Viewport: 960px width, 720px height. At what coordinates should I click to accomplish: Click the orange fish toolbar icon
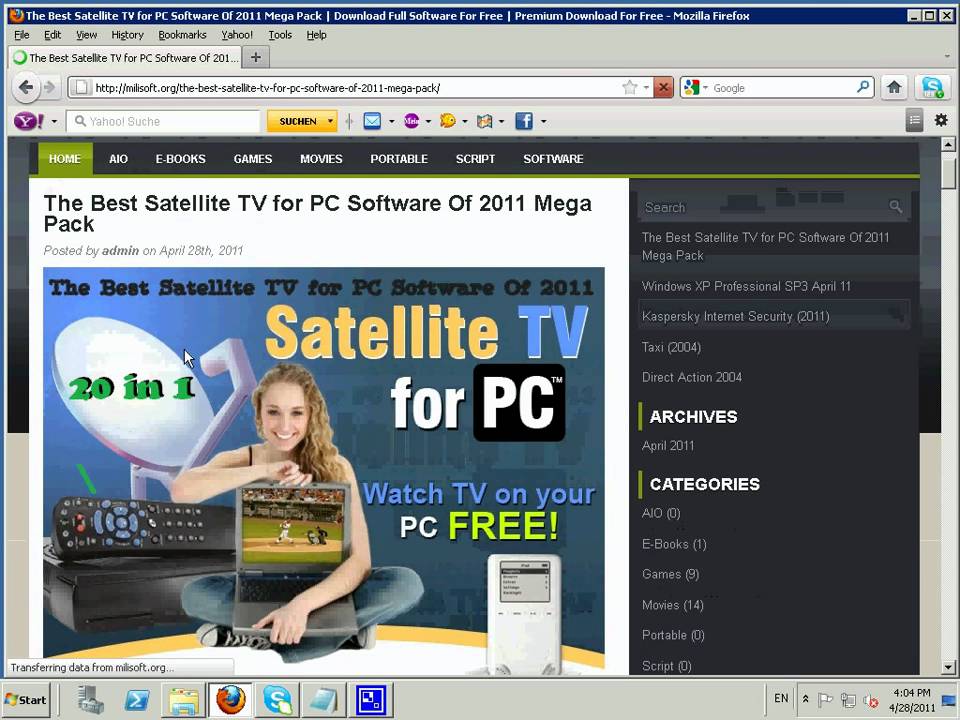(x=448, y=121)
